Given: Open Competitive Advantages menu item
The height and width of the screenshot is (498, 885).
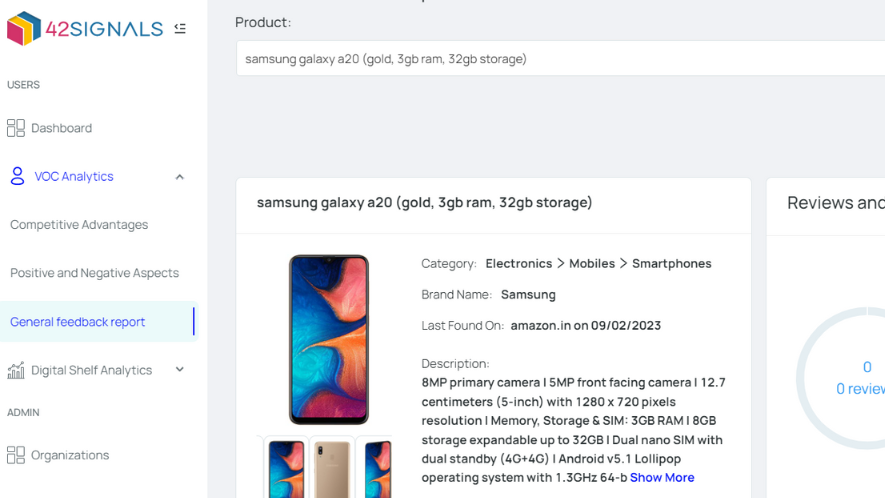Looking at the screenshot, I should (79, 225).
